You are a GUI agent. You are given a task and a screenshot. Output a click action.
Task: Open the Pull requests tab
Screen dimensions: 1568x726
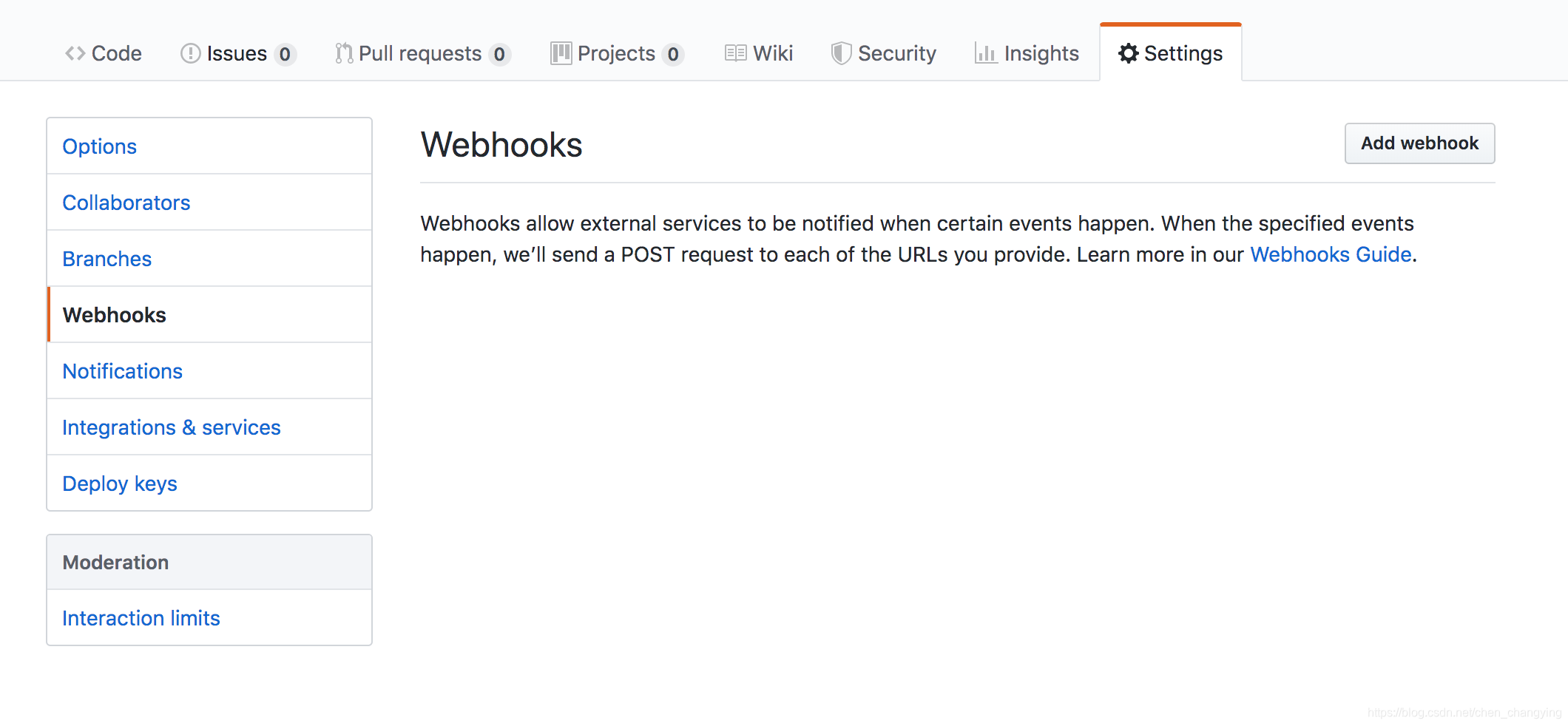[x=422, y=53]
